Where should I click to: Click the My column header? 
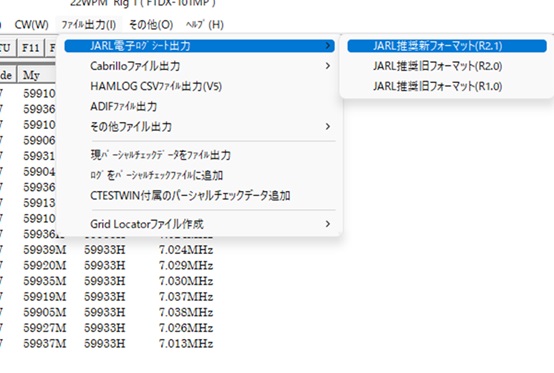click(37, 75)
